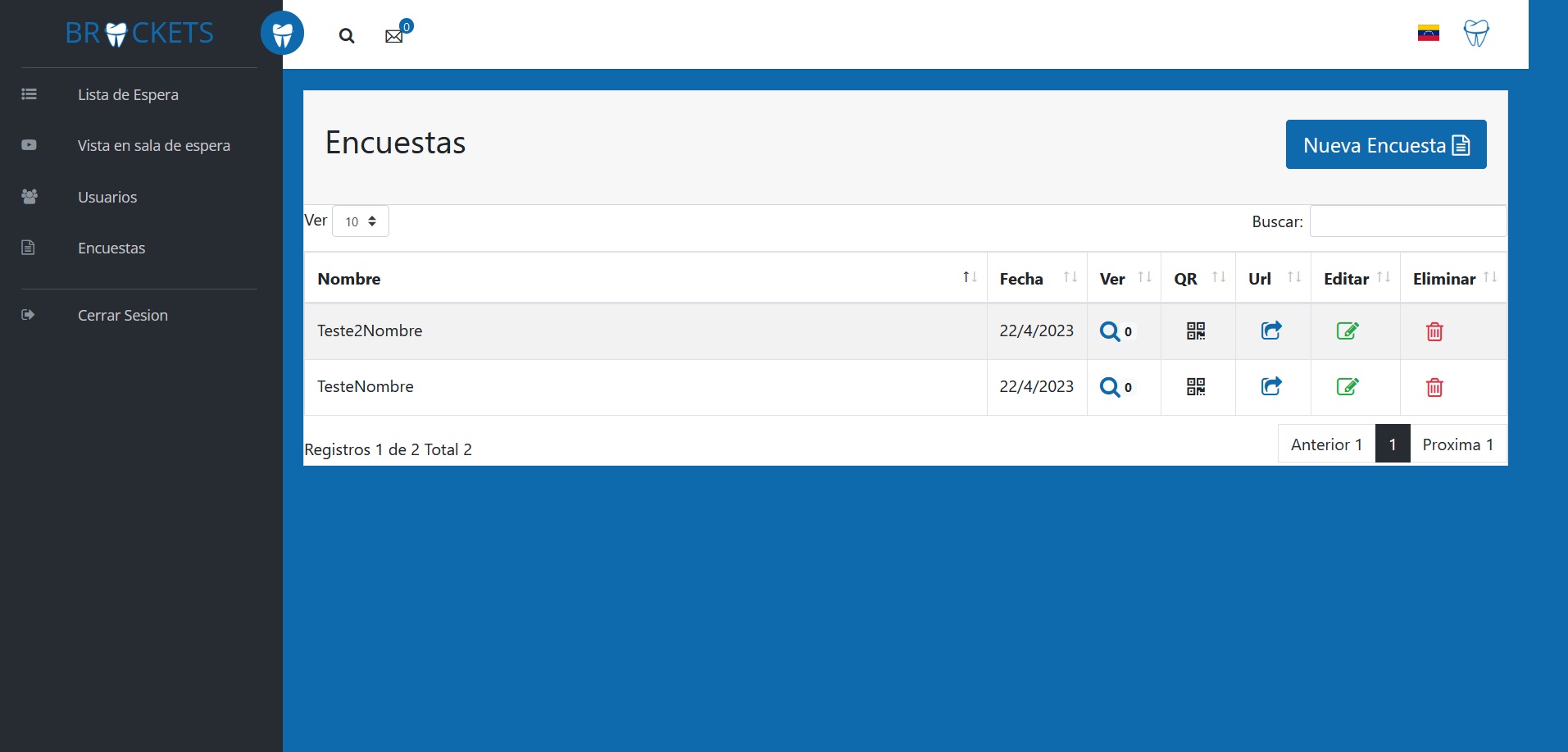Click Cerrar Sesion to log out
Viewport: 1568px width, 752px height.
122,315
